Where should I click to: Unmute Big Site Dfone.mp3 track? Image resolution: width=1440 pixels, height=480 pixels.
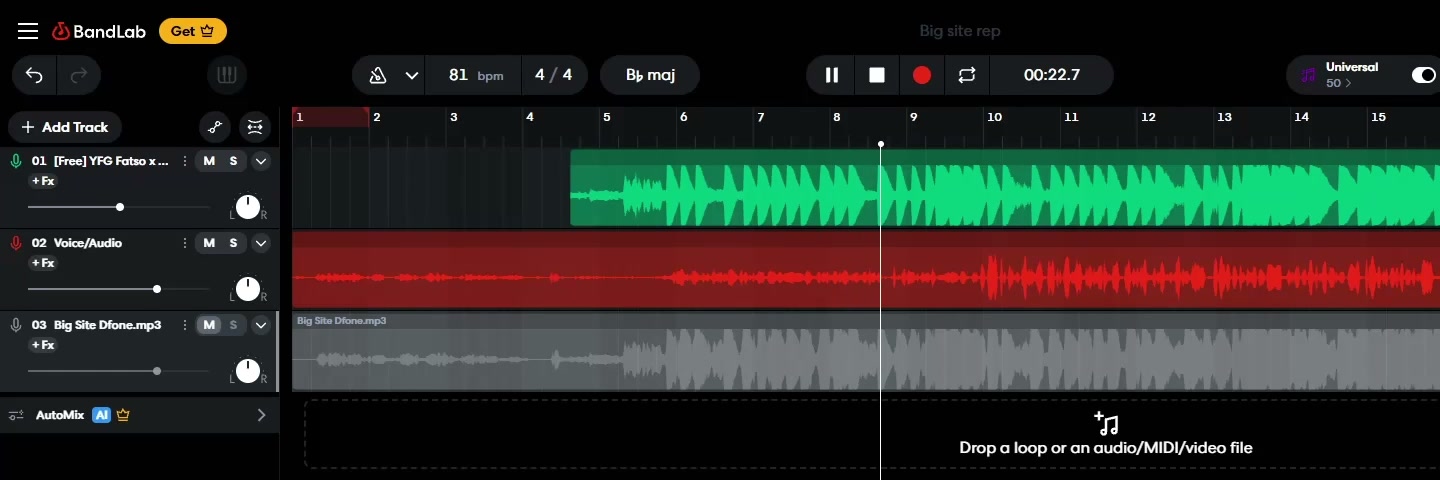coord(209,325)
